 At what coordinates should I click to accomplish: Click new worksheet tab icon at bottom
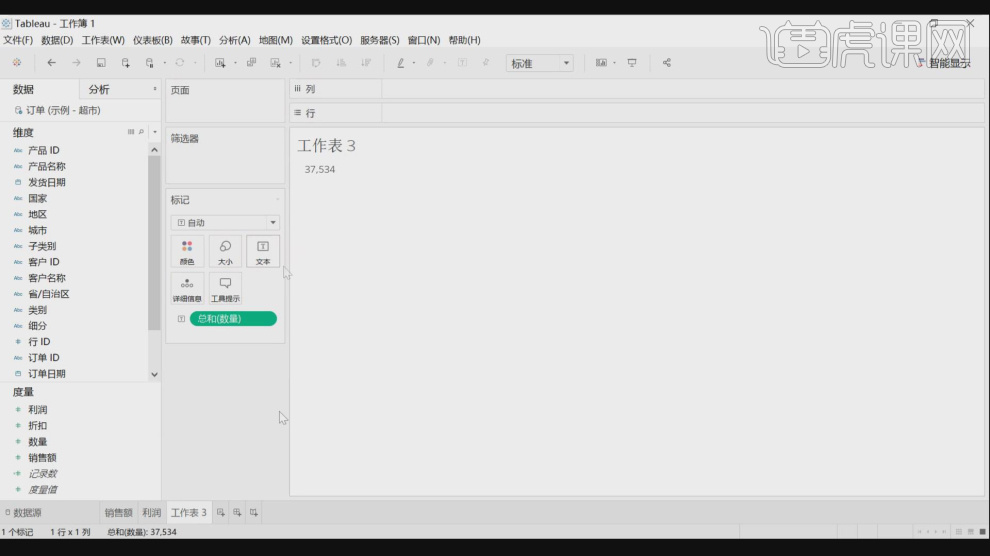click(220, 512)
